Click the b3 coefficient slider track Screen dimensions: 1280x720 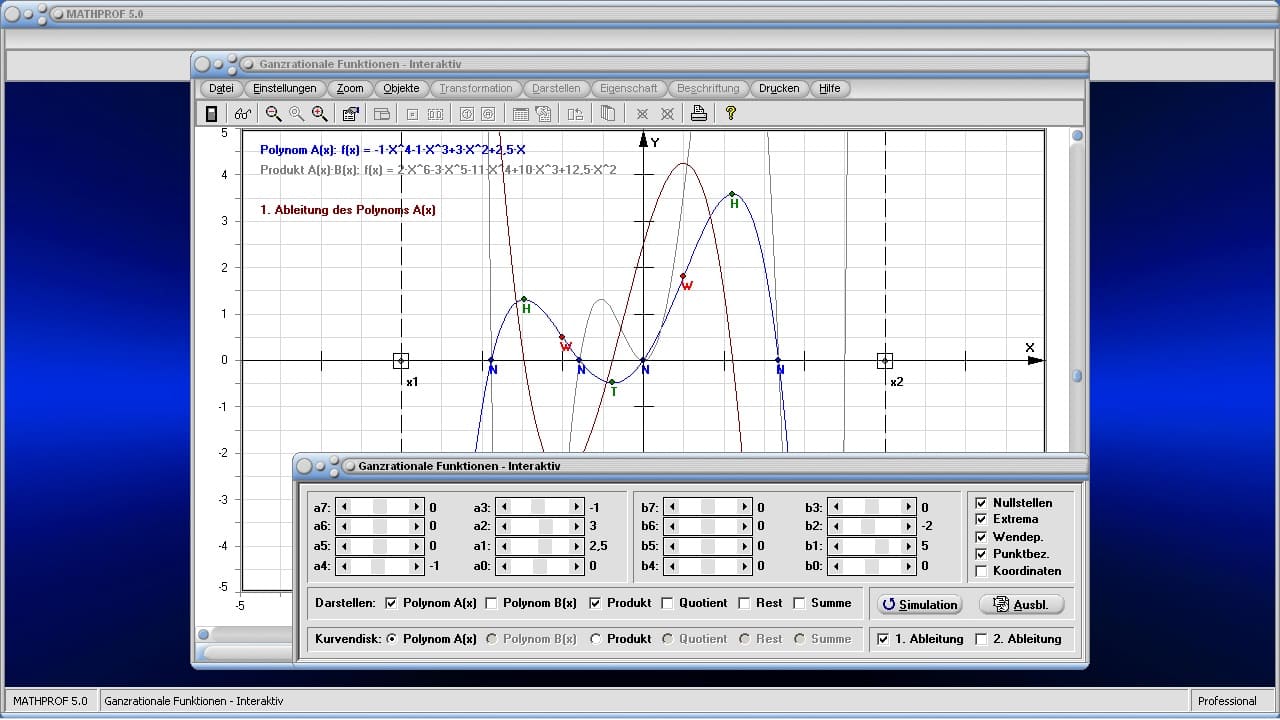pos(872,507)
